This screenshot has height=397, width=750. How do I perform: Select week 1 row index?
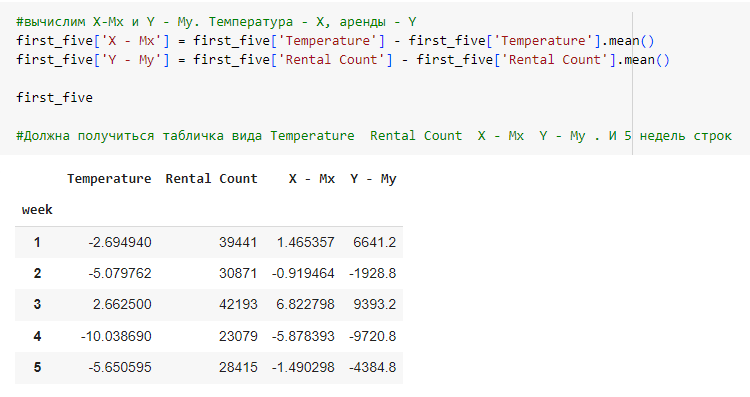pos(37,243)
